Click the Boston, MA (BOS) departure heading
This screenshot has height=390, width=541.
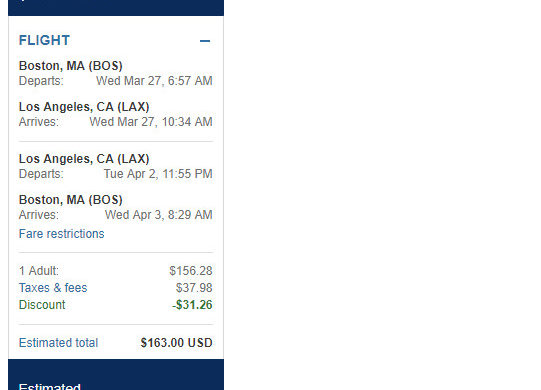point(71,66)
